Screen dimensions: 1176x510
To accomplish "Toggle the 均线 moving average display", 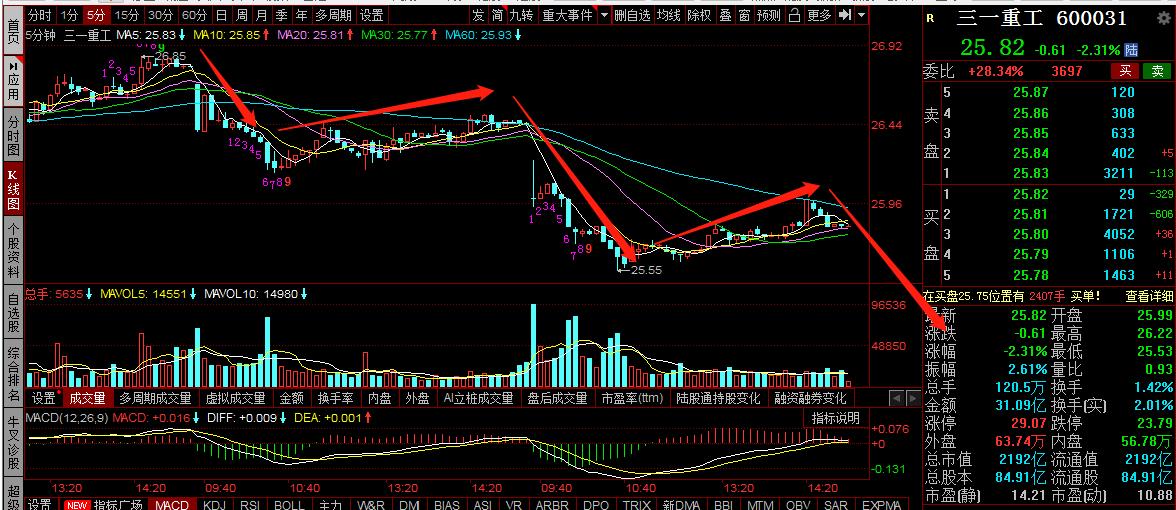I will click(669, 15).
